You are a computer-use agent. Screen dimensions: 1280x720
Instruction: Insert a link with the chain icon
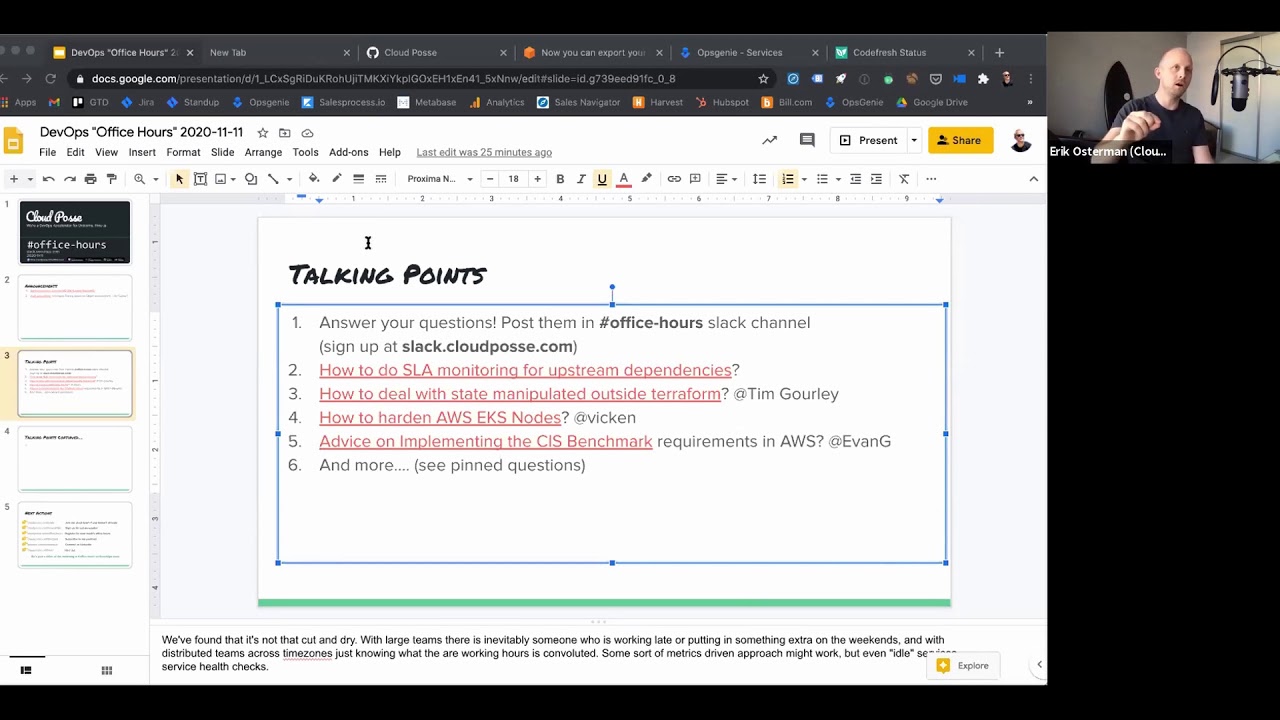click(x=674, y=179)
